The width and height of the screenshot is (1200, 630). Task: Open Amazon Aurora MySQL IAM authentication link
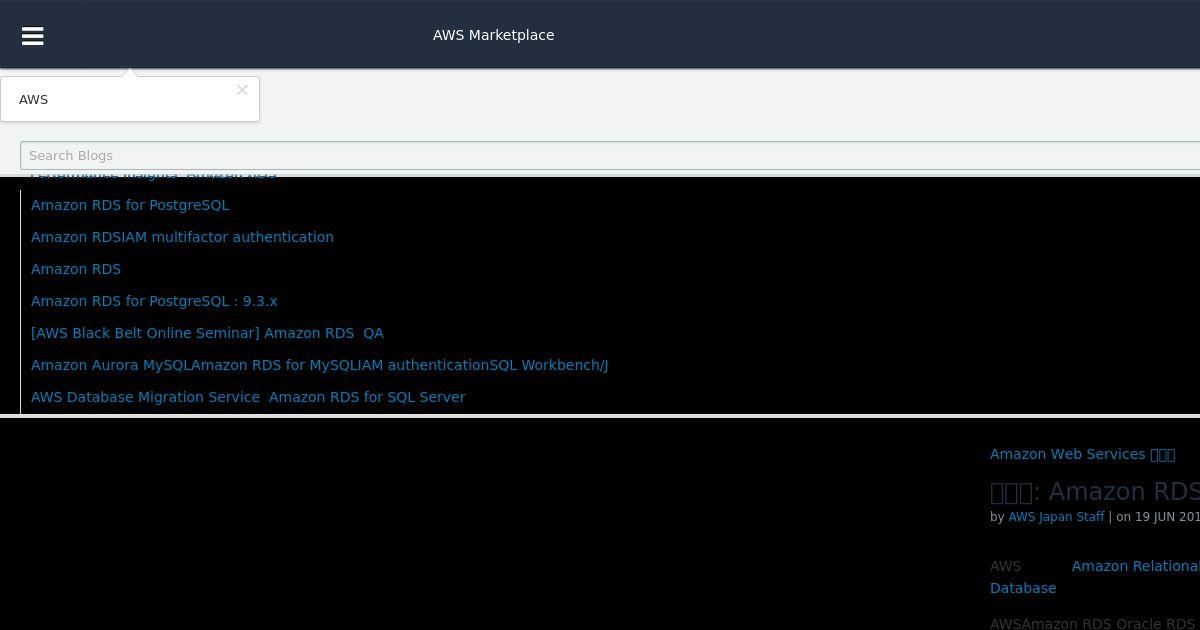[x=319, y=365]
